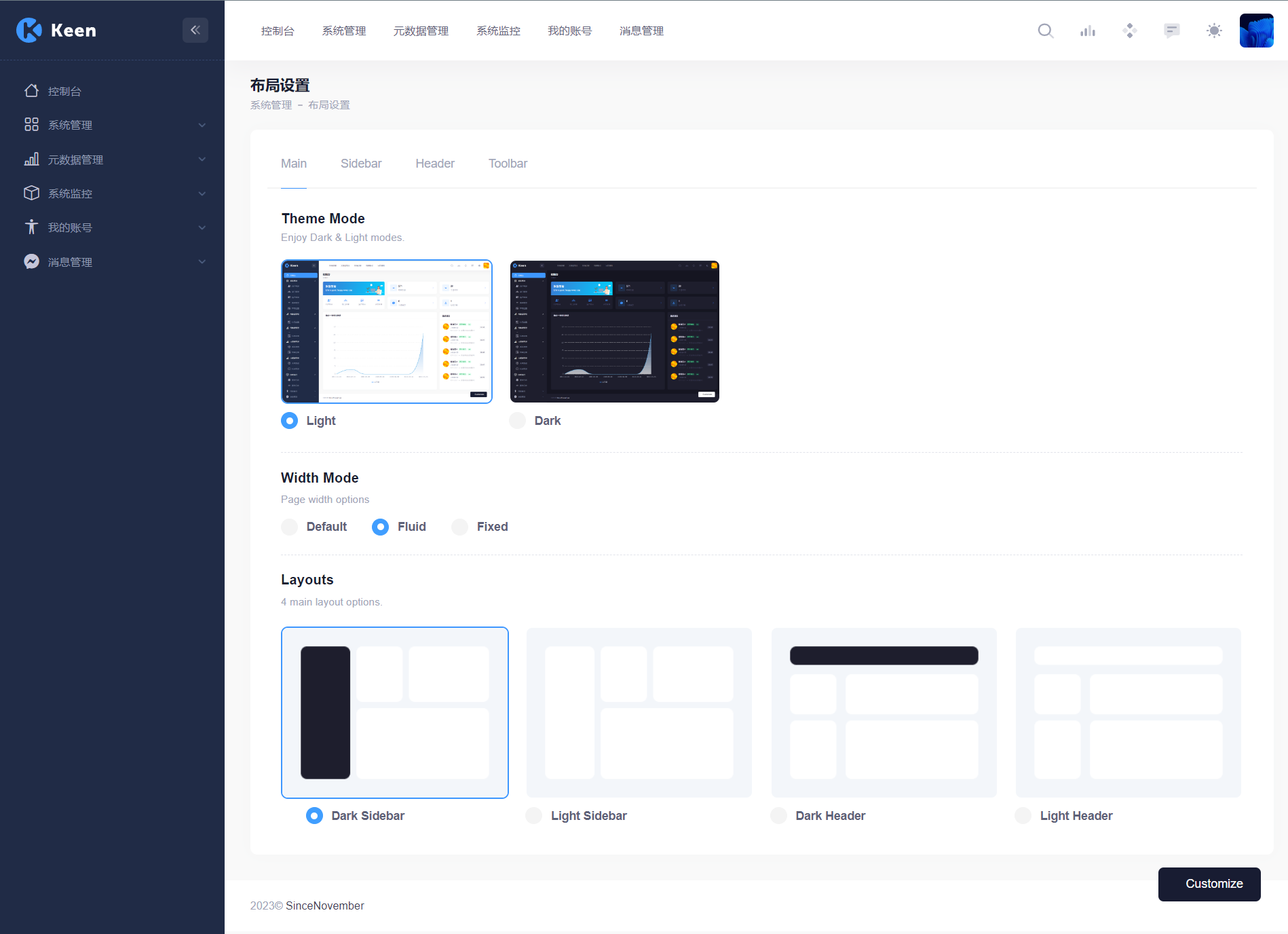
Task: Select the Light theme radio button
Action: [290, 421]
